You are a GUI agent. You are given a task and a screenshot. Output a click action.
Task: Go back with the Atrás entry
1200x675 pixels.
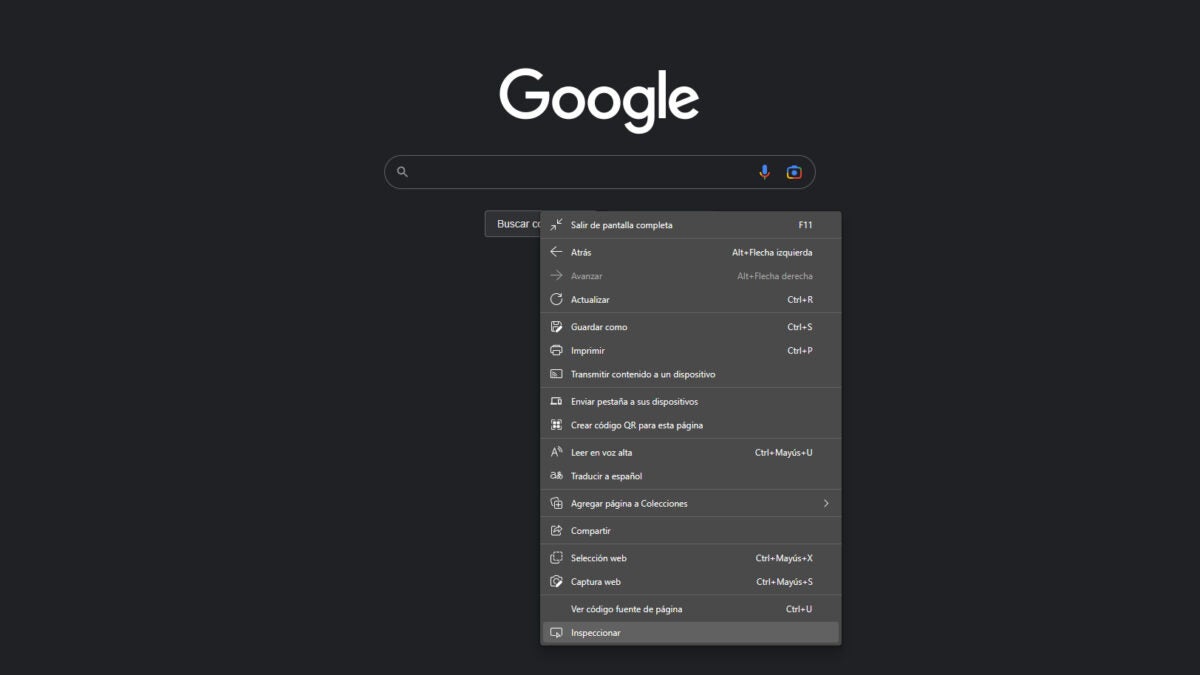click(581, 252)
